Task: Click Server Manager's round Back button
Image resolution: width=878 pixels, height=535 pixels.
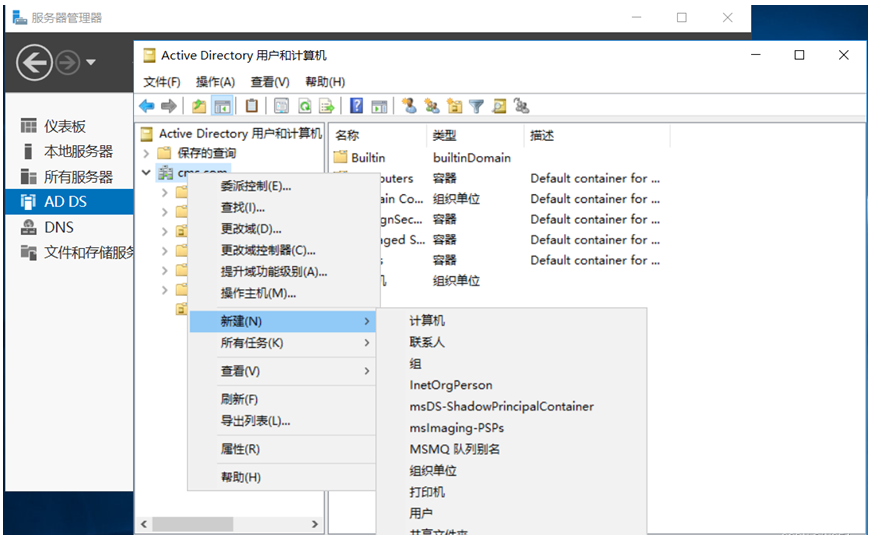Action: coord(35,63)
